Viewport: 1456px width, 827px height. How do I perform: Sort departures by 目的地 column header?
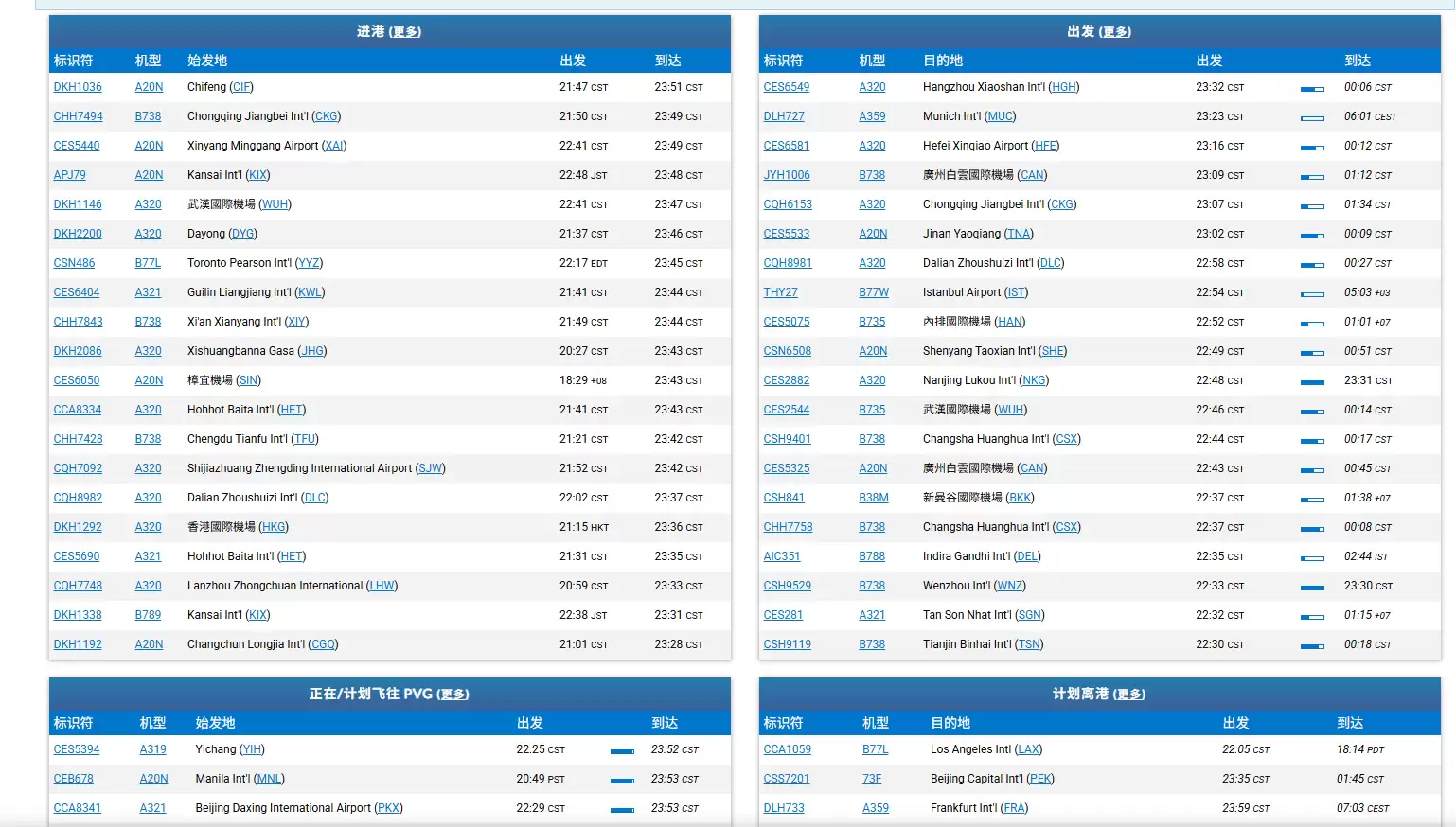(x=943, y=61)
